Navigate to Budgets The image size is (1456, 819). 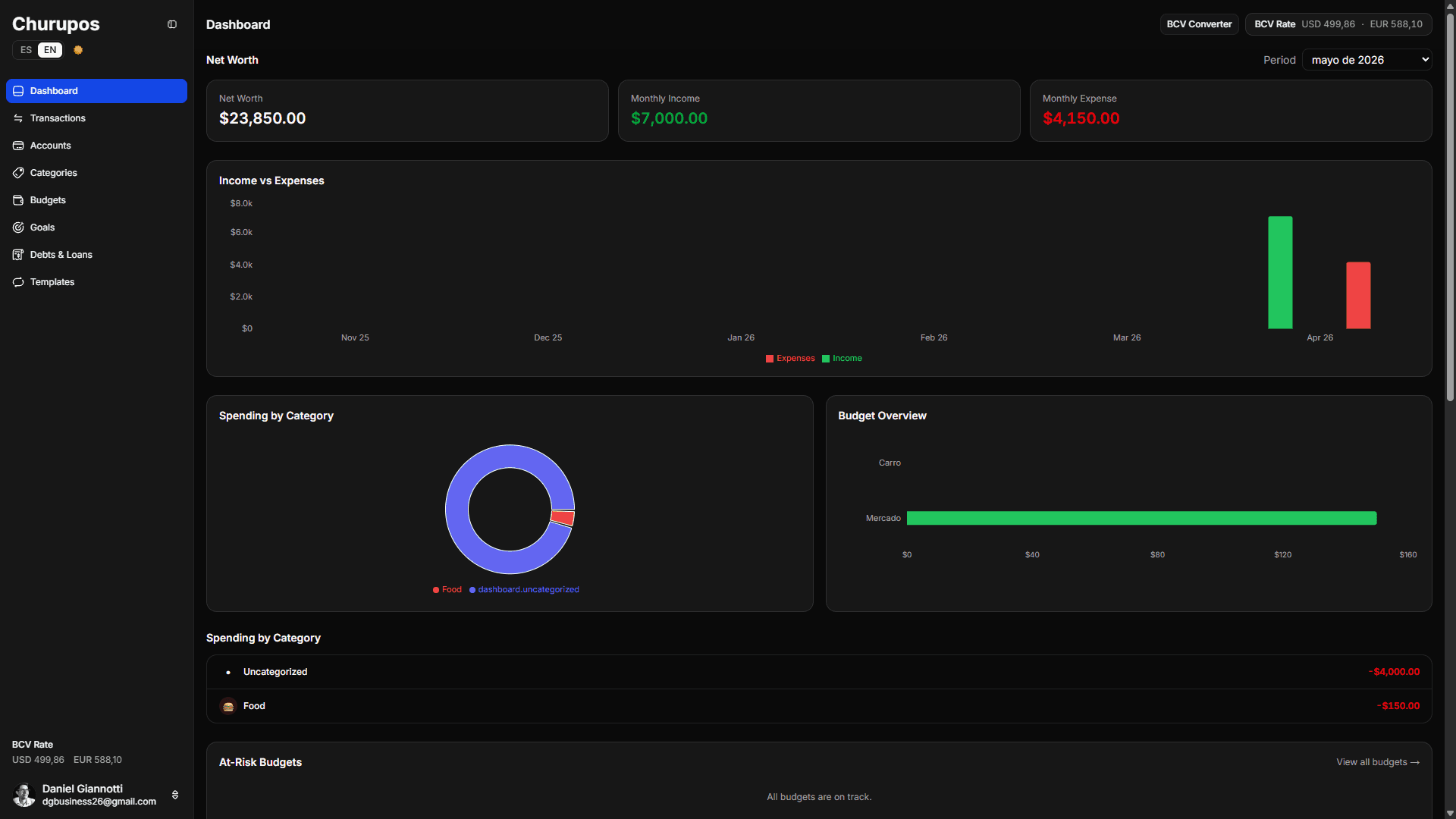(96, 200)
